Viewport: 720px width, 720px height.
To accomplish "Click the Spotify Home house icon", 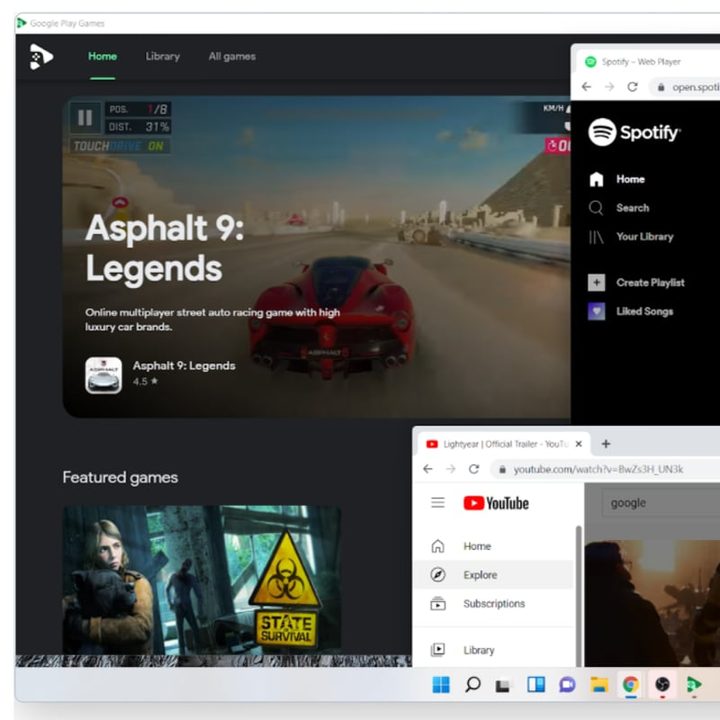I will [x=596, y=179].
